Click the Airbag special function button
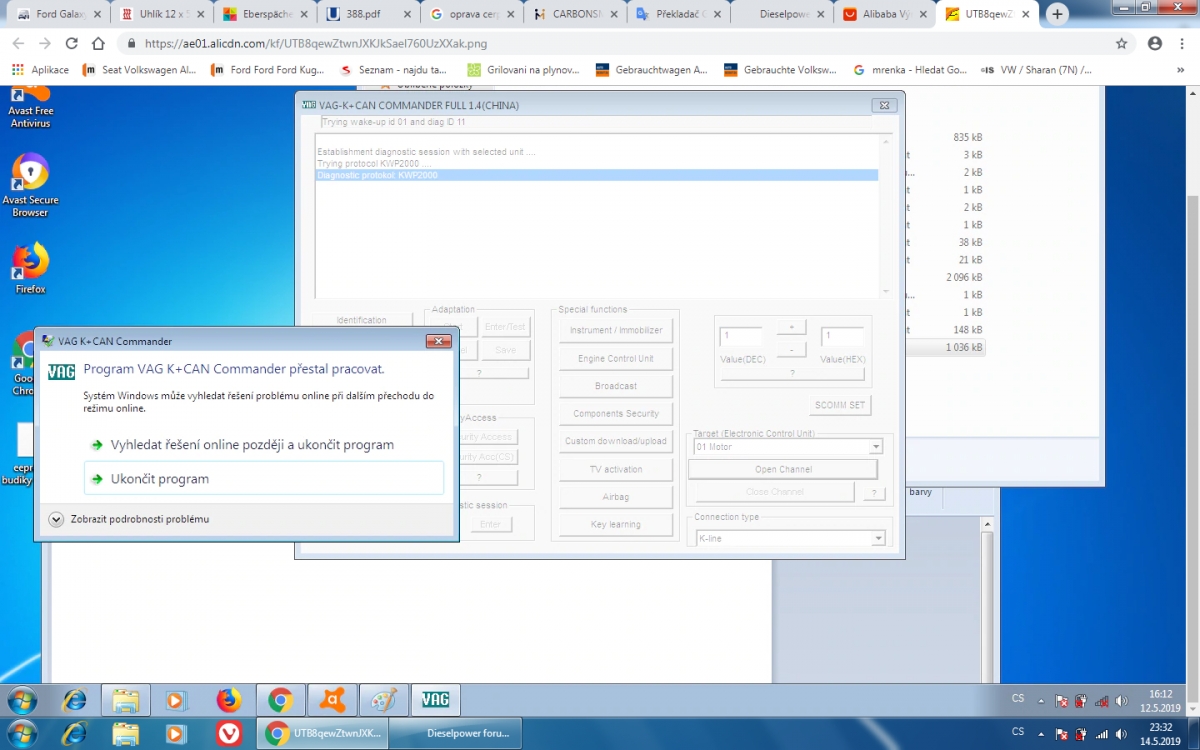The image size is (1200, 750). coord(615,497)
